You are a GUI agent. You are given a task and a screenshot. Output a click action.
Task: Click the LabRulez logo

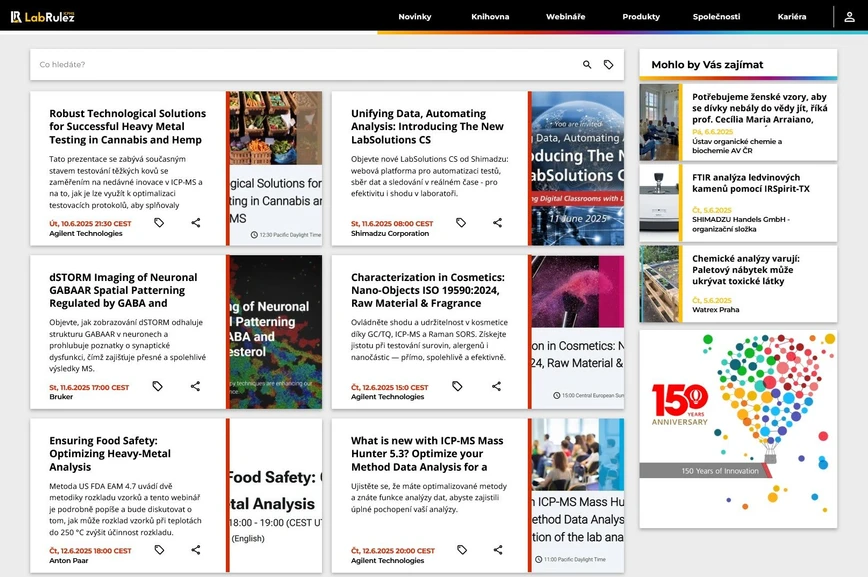(43, 17)
